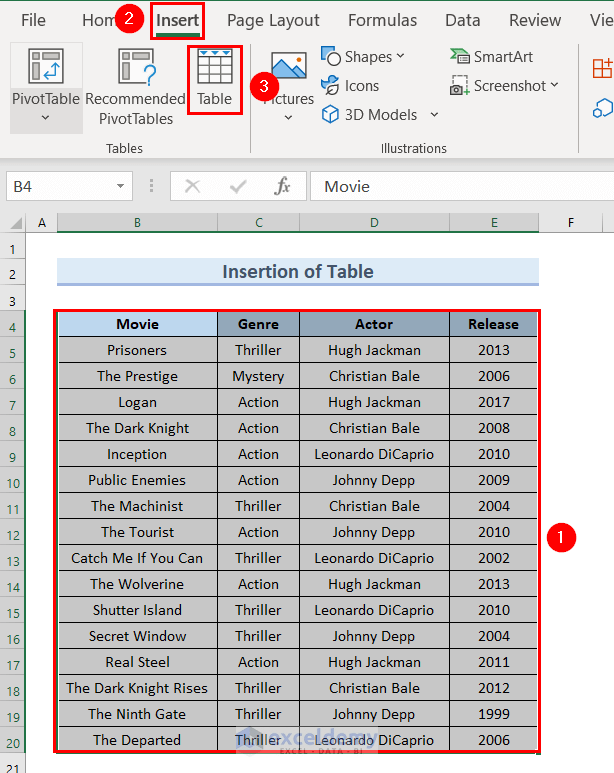Screen dimensions: 614x773
Task: Select the The Wolverine cell
Action: point(138,584)
